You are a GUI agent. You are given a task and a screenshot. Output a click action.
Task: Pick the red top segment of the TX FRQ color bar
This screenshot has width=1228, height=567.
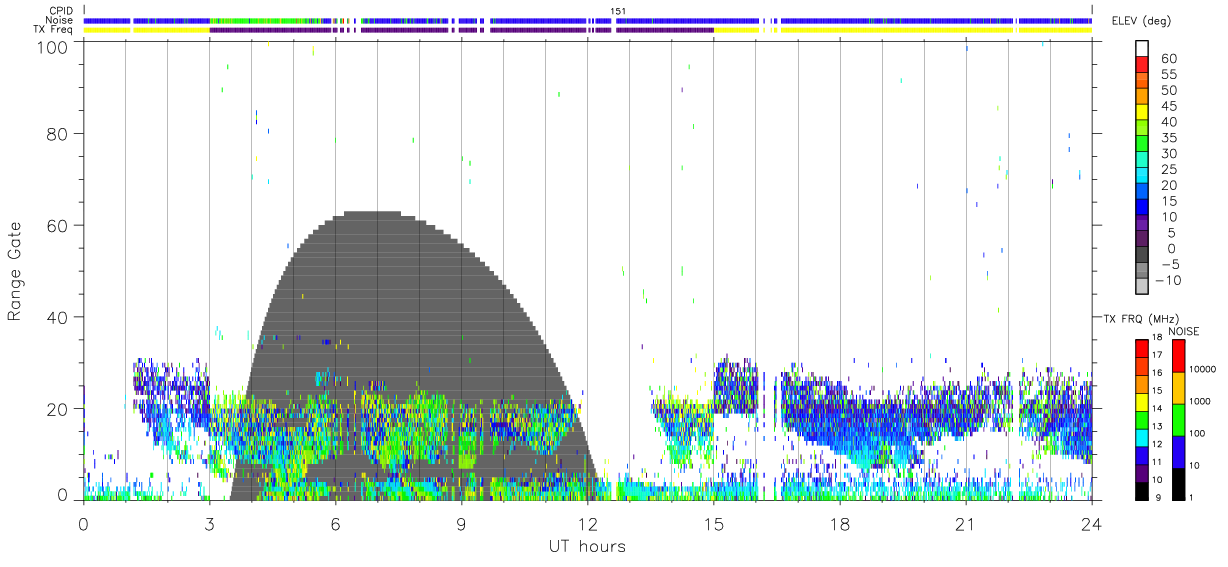tap(1142, 349)
